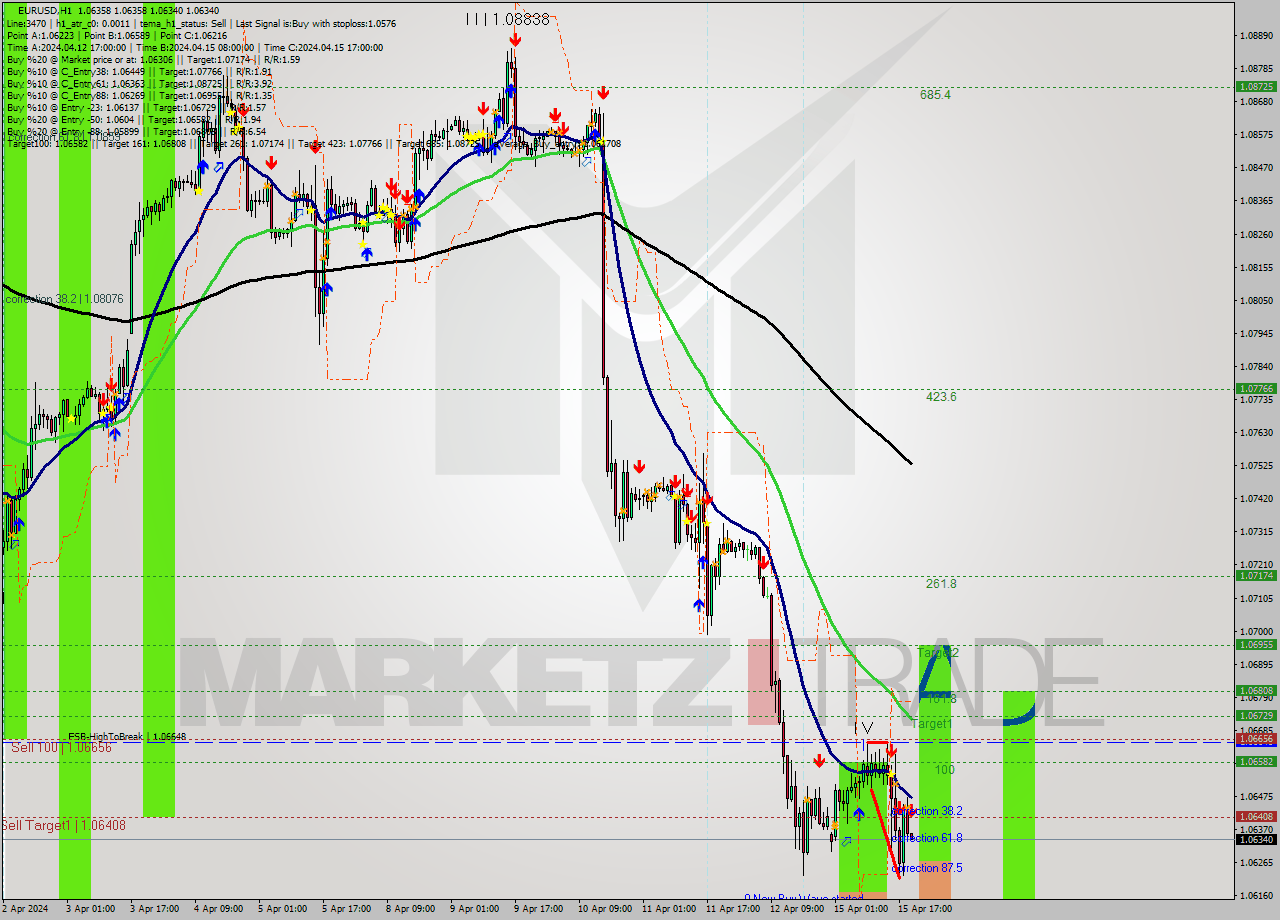This screenshot has width=1280, height=920.
Task: Click the '15 Apr 17:00' time label
Action: tap(925, 910)
